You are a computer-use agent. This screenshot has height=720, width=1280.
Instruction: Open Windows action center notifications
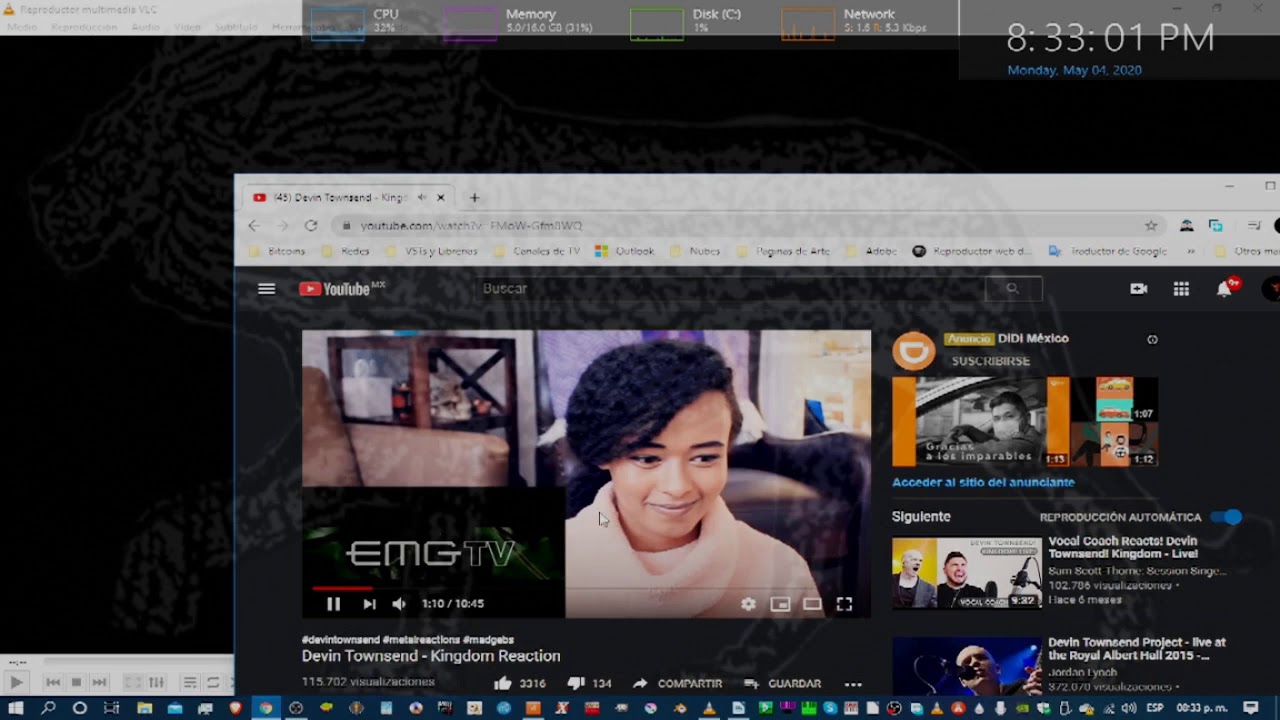tap(1251, 708)
